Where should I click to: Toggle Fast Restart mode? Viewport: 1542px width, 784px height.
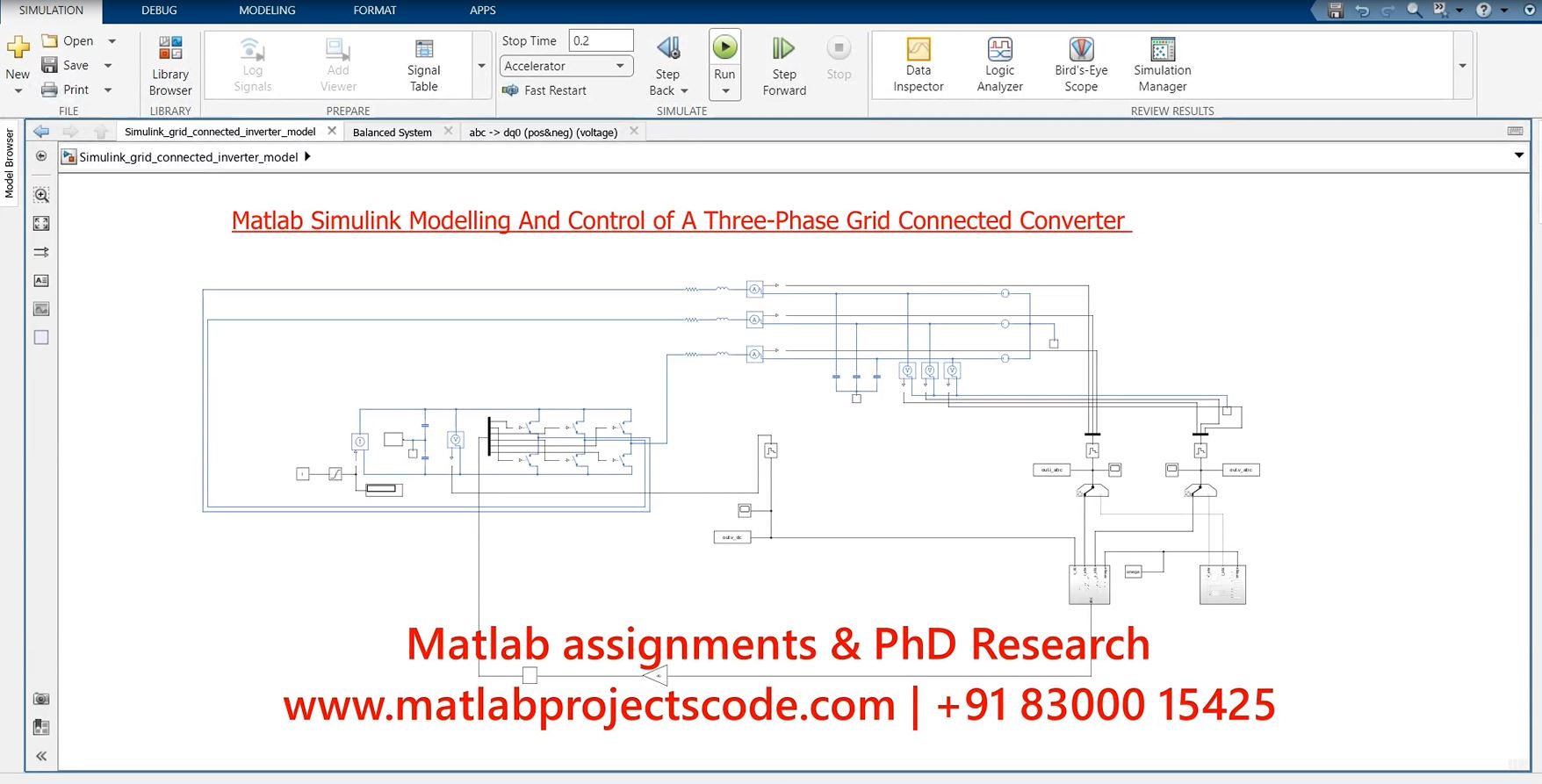coord(544,90)
